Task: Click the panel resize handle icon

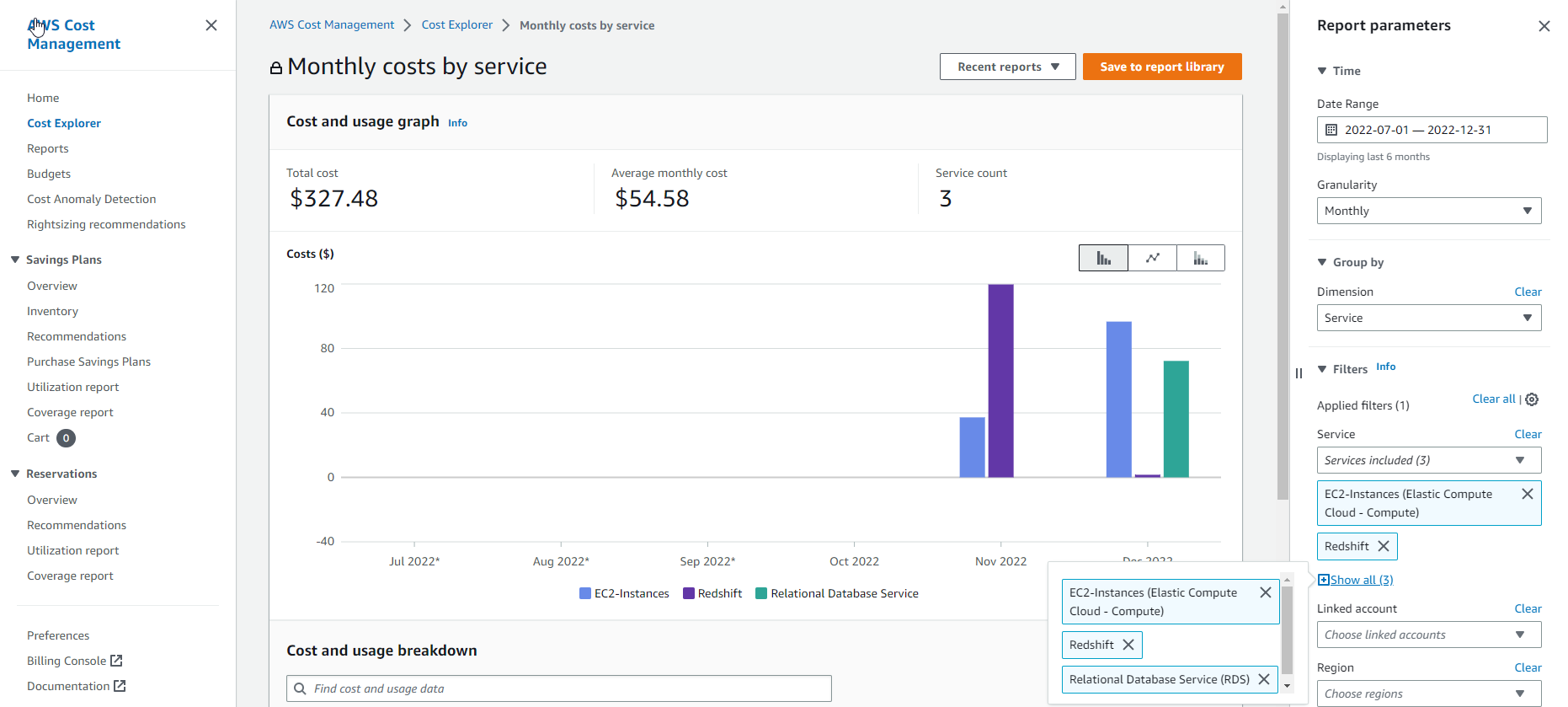Action: click(x=1299, y=373)
